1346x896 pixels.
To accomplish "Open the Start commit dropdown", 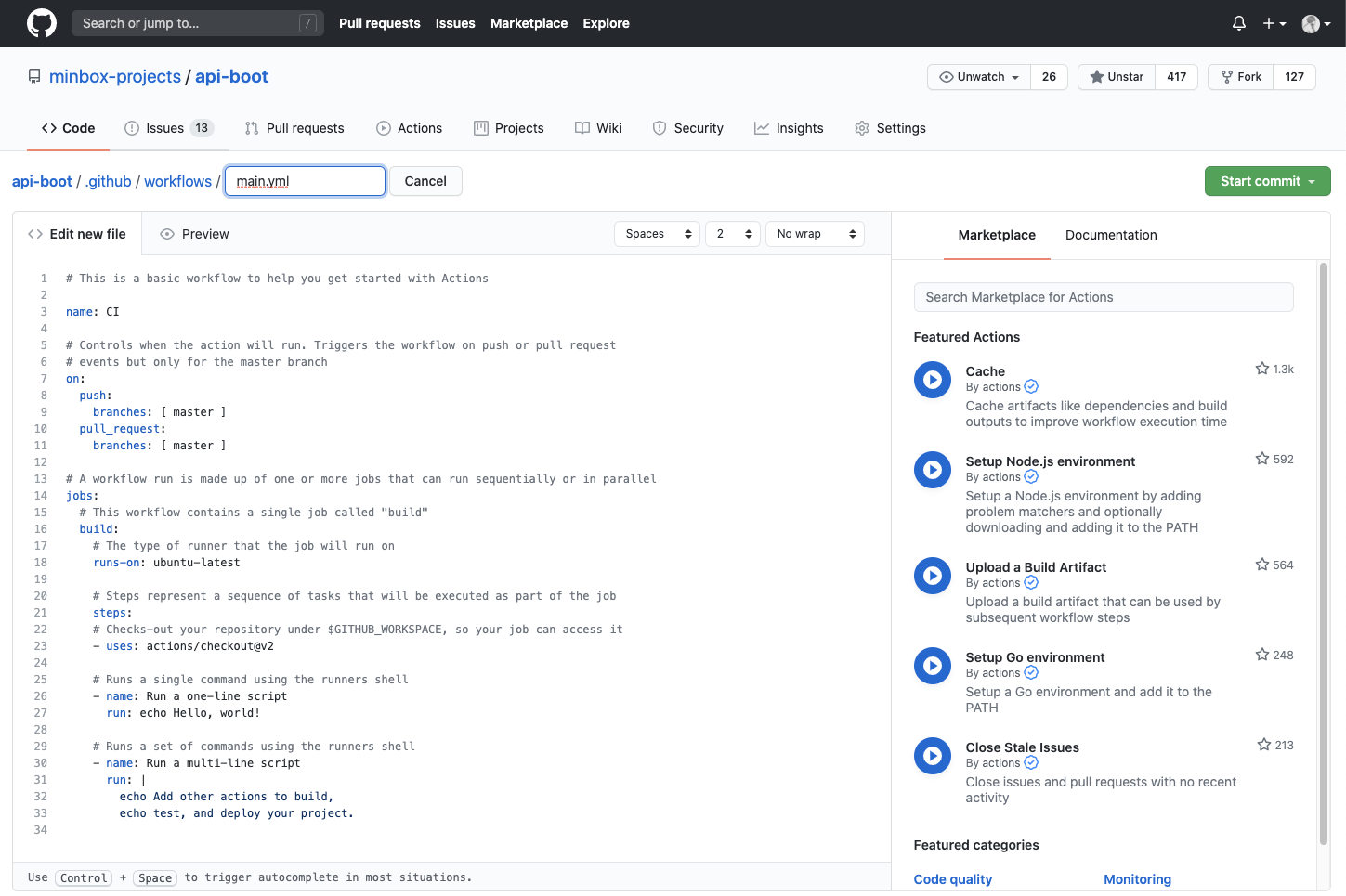I will 1267,181.
